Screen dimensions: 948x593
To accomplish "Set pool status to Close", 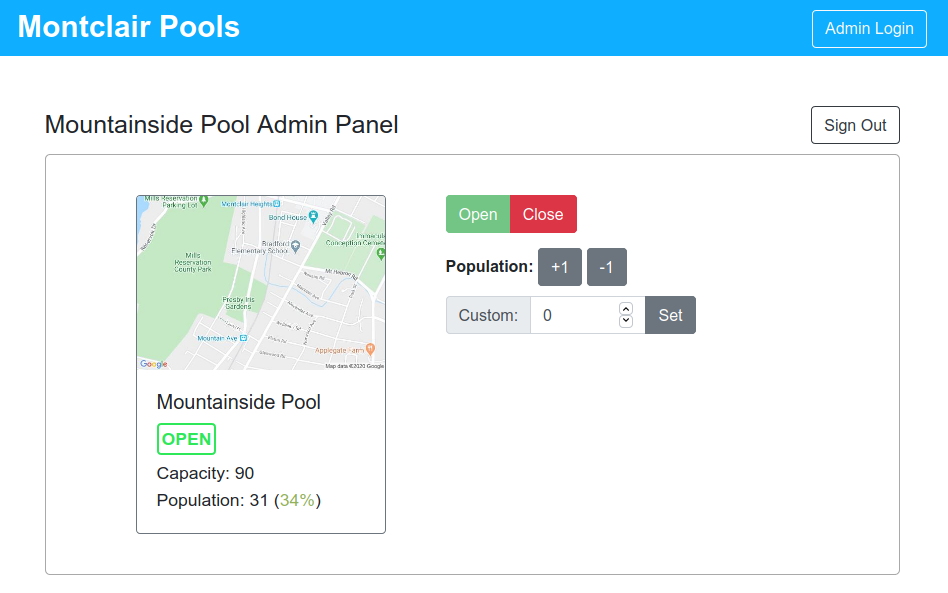I will point(543,214).
